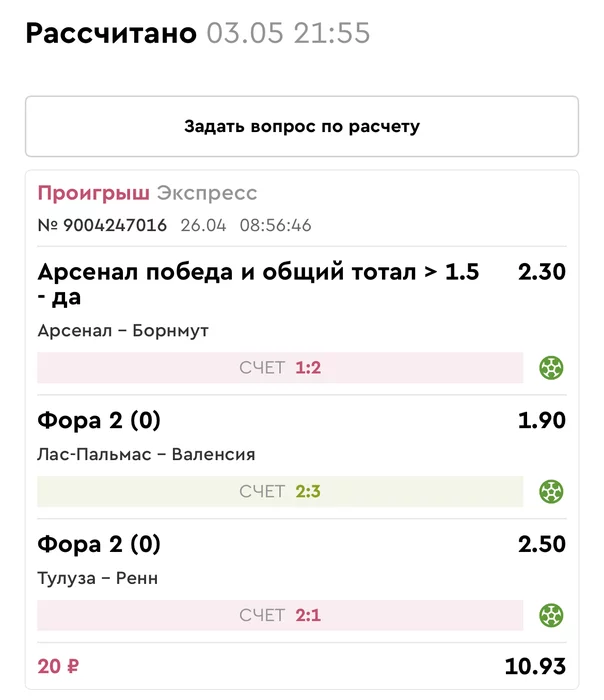Image resolution: width=604 pixels, height=700 pixels.
Task: Select the pink score bar showing 2:1
Action: (x=280, y=615)
